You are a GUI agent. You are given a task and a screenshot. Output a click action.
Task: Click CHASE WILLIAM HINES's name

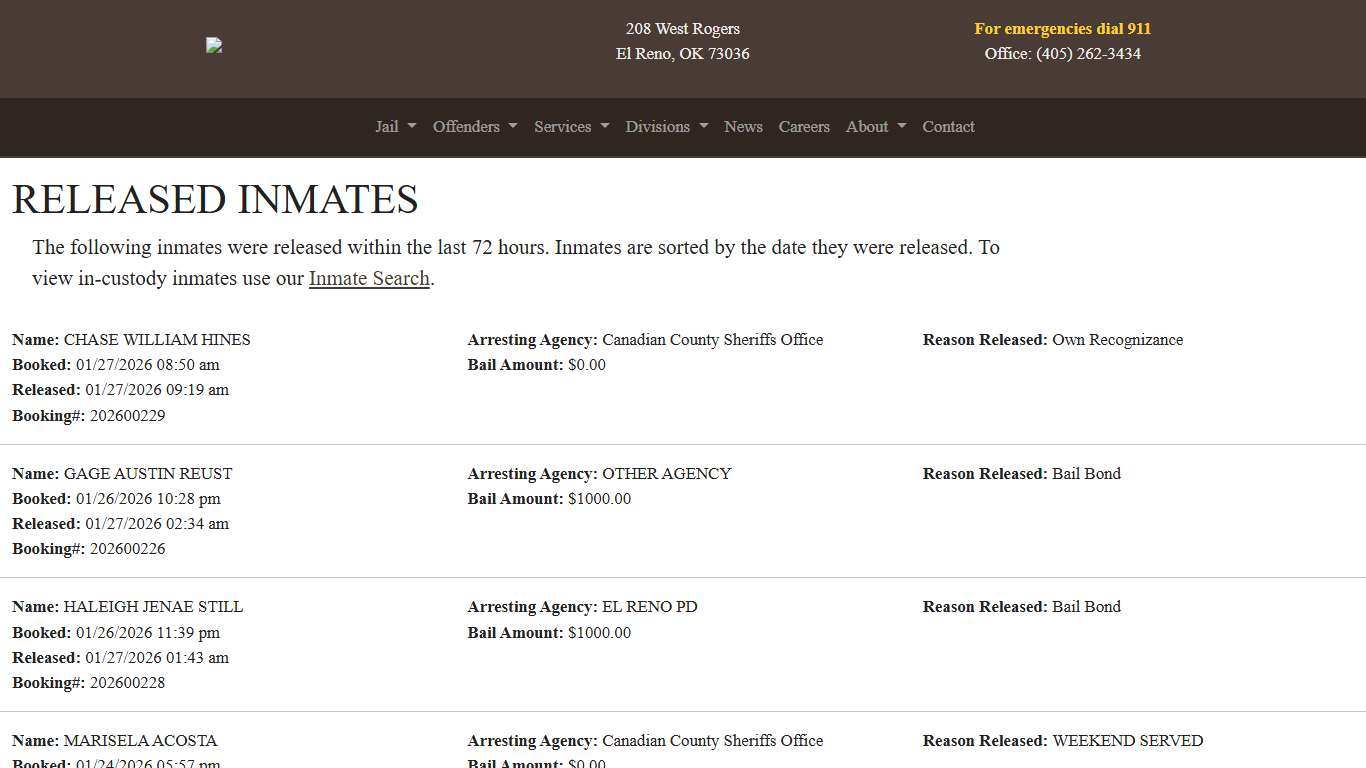pyautogui.click(x=157, y=340)
